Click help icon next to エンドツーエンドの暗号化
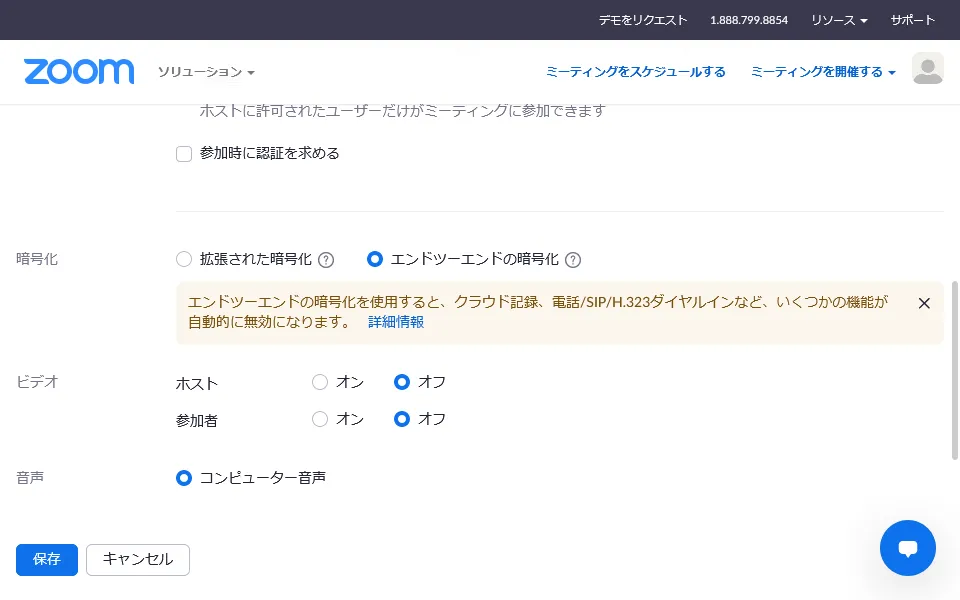 pos(573,260)
